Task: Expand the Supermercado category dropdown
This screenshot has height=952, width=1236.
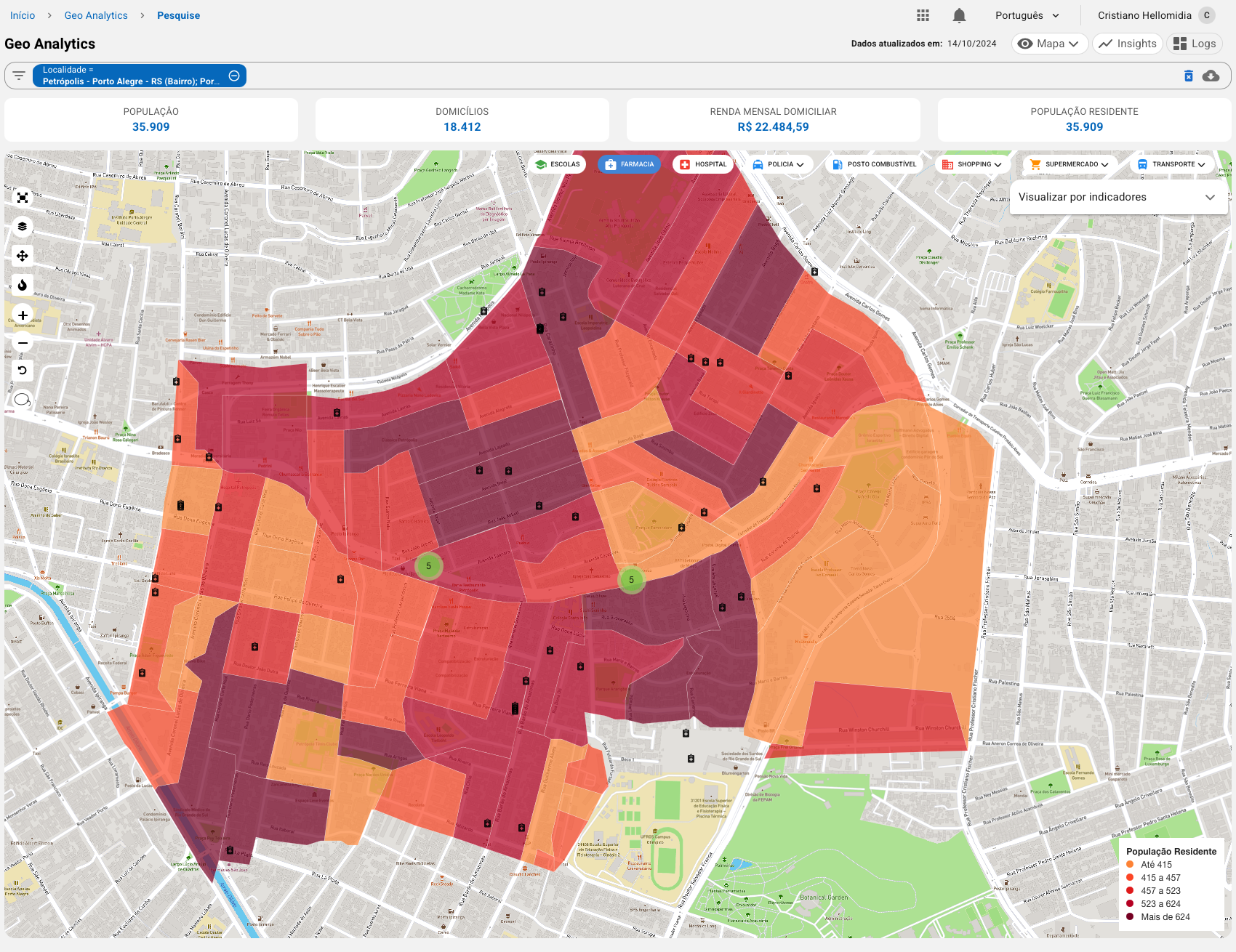Action: 1070,164
